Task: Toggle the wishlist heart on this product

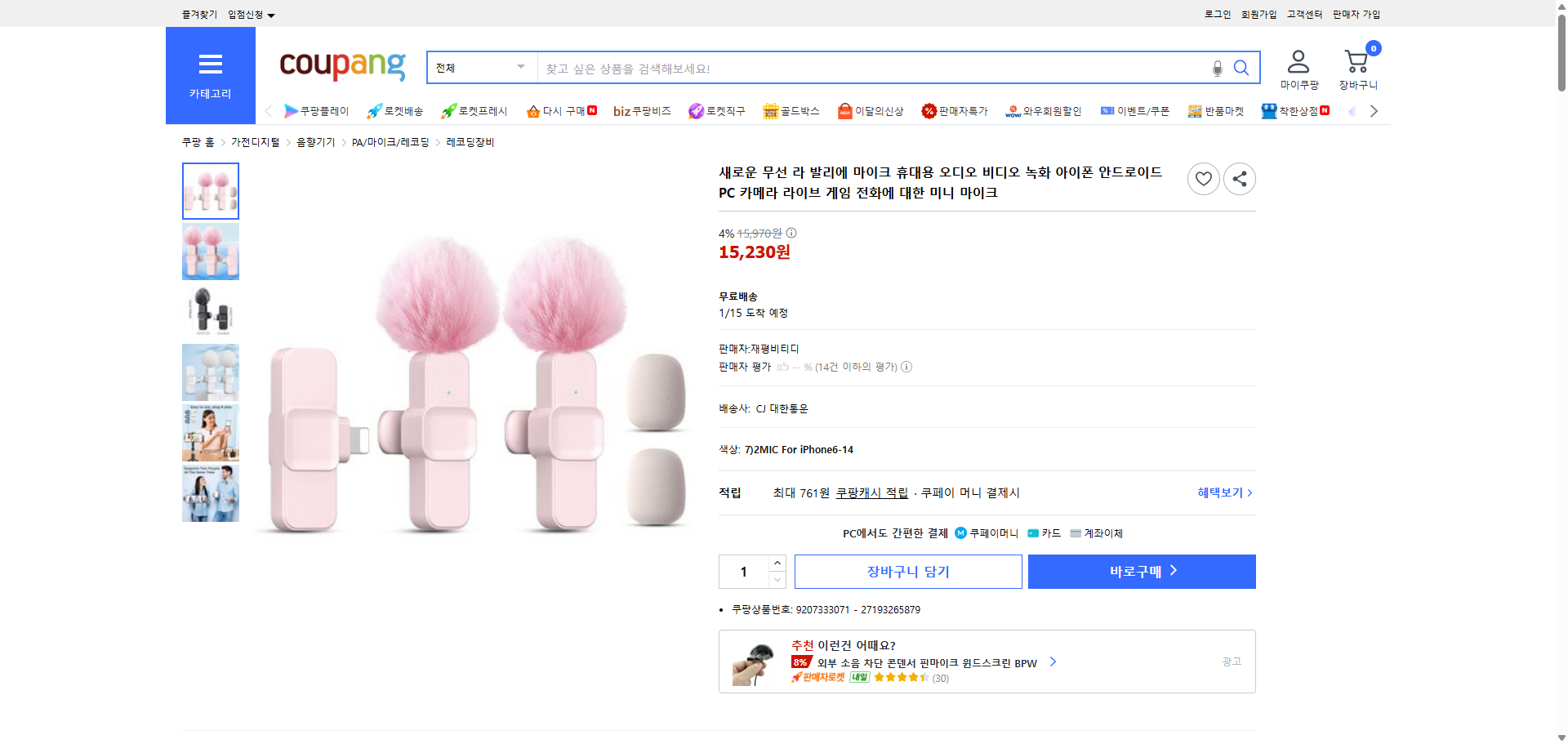Action: [1202, 178]
